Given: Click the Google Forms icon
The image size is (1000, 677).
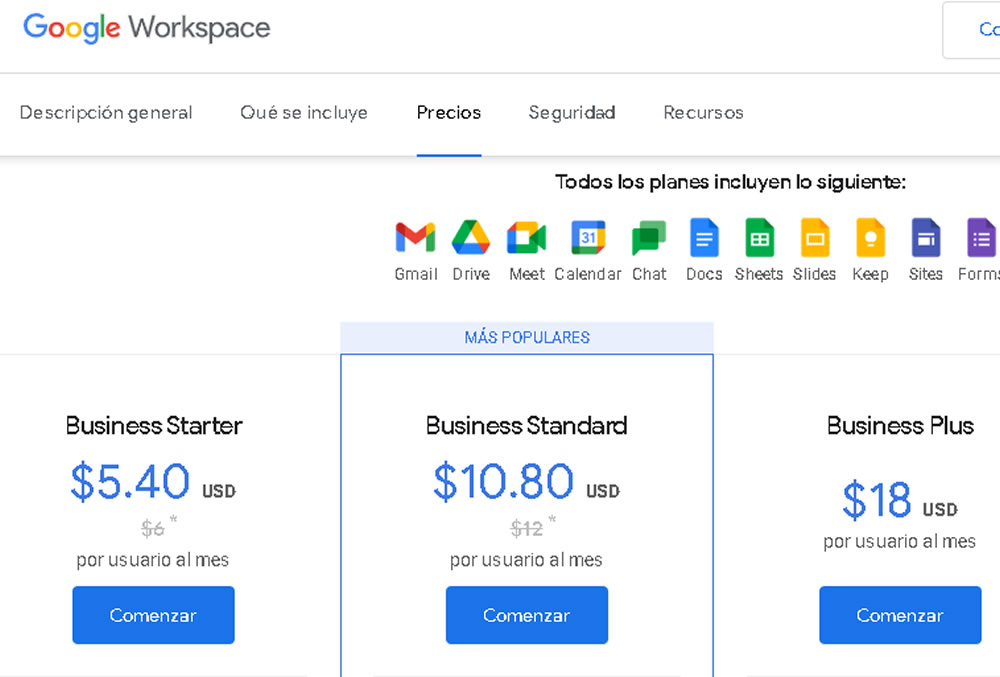Looking at the screenshot, I should pyautogui.click(x=982, y=237).
